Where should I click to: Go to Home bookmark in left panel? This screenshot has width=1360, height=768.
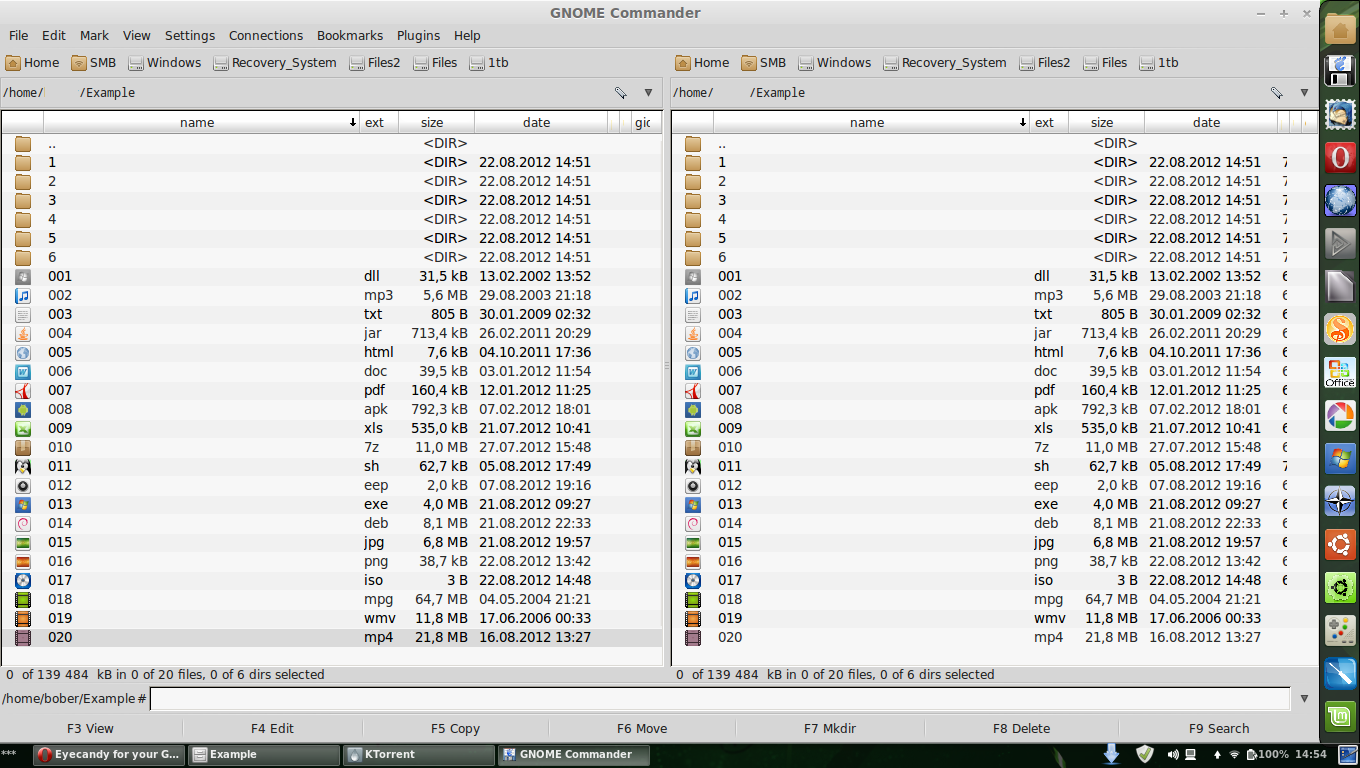(x=33, y=62)
